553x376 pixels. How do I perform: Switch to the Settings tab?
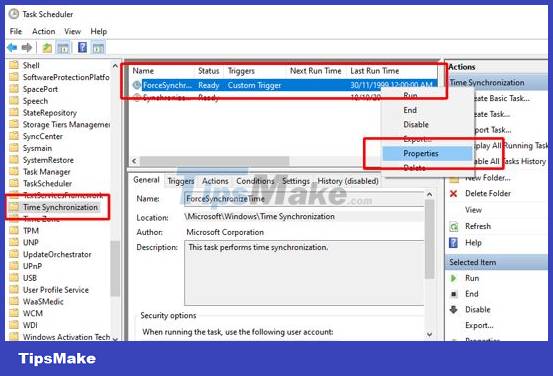point(296,181)
